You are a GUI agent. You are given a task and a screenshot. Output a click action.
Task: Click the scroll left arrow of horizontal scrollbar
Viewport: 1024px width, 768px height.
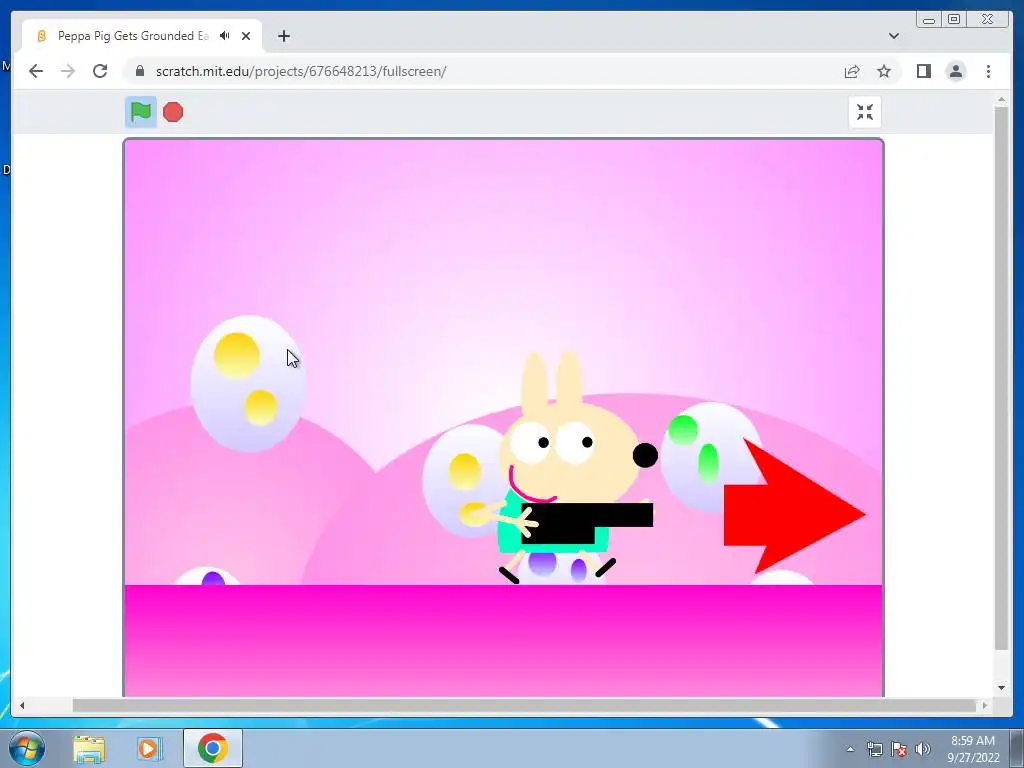click(x=22, y=705)
